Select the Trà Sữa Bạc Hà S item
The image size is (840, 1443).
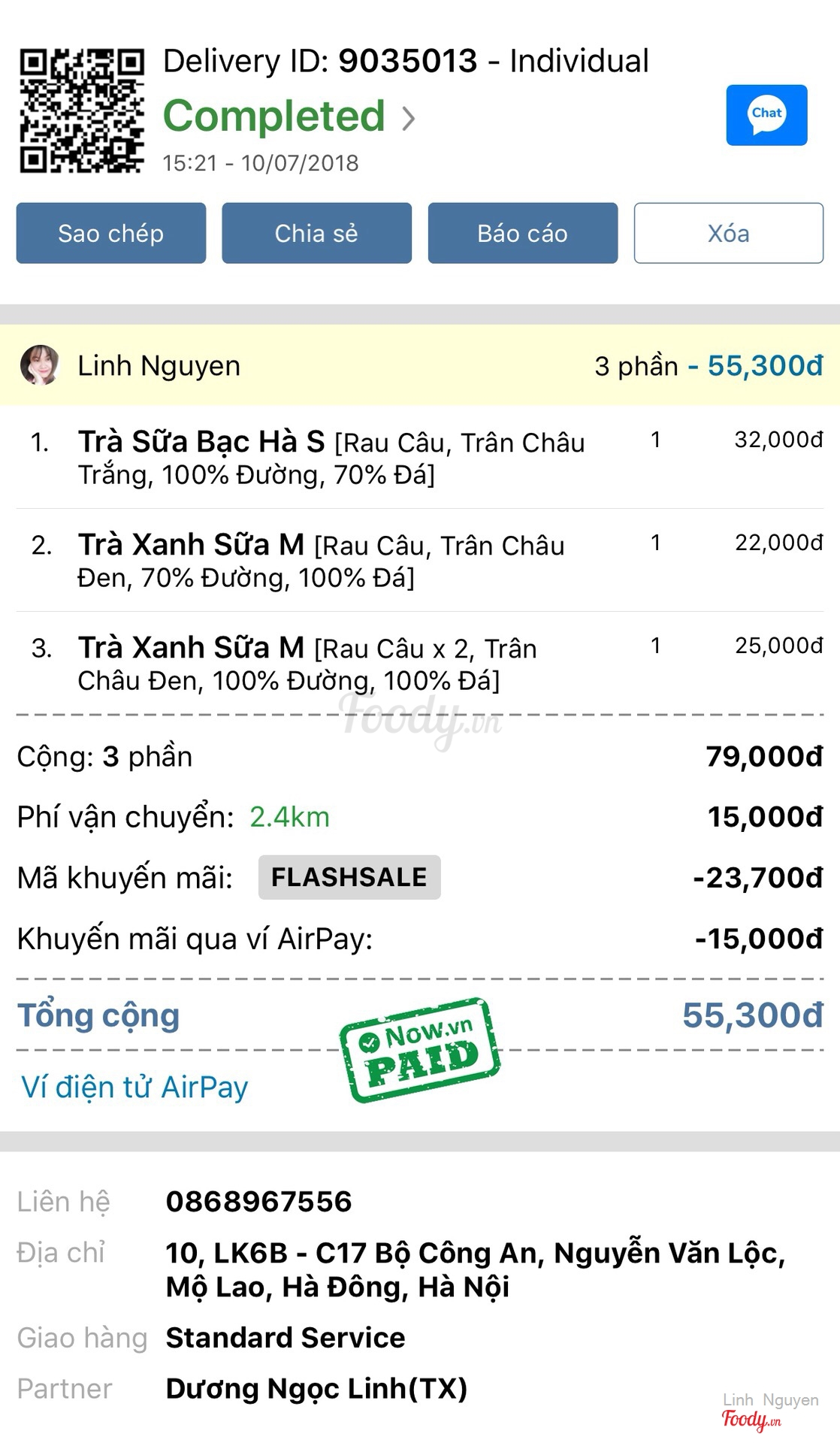click(x=331, y=457)
